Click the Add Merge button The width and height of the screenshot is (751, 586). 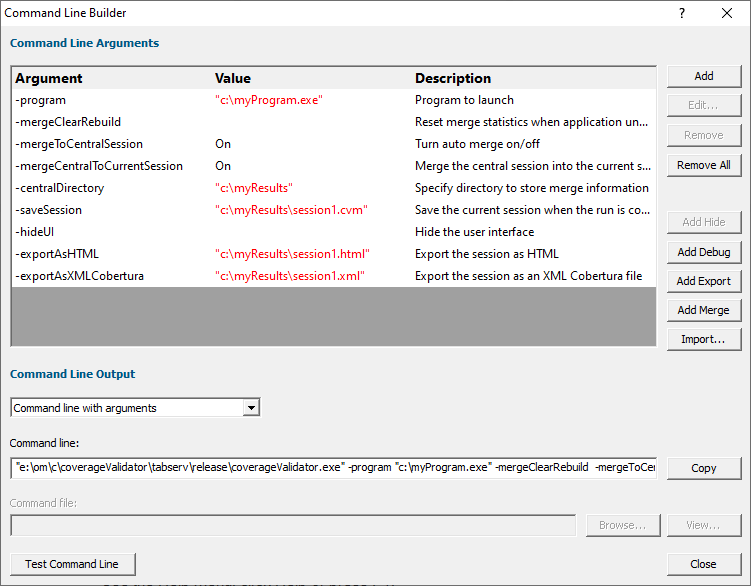tap(704, 310)
